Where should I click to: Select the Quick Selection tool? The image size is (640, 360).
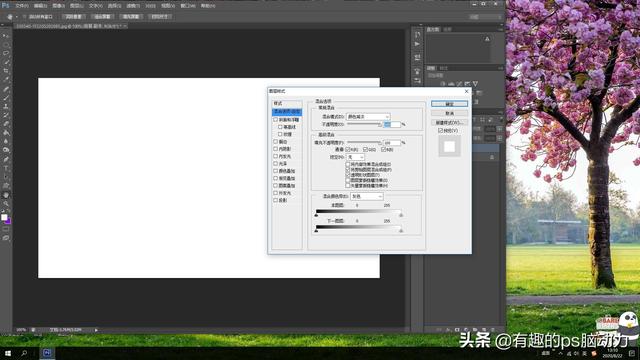(x=6, y=62)
